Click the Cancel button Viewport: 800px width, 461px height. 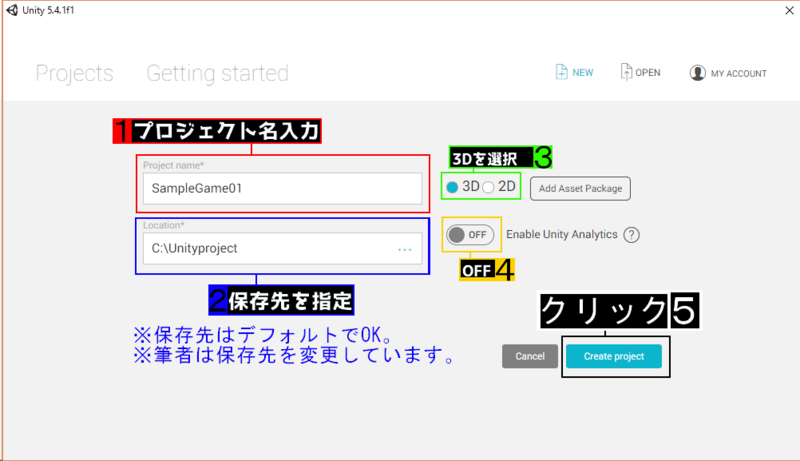click(530, 356)
